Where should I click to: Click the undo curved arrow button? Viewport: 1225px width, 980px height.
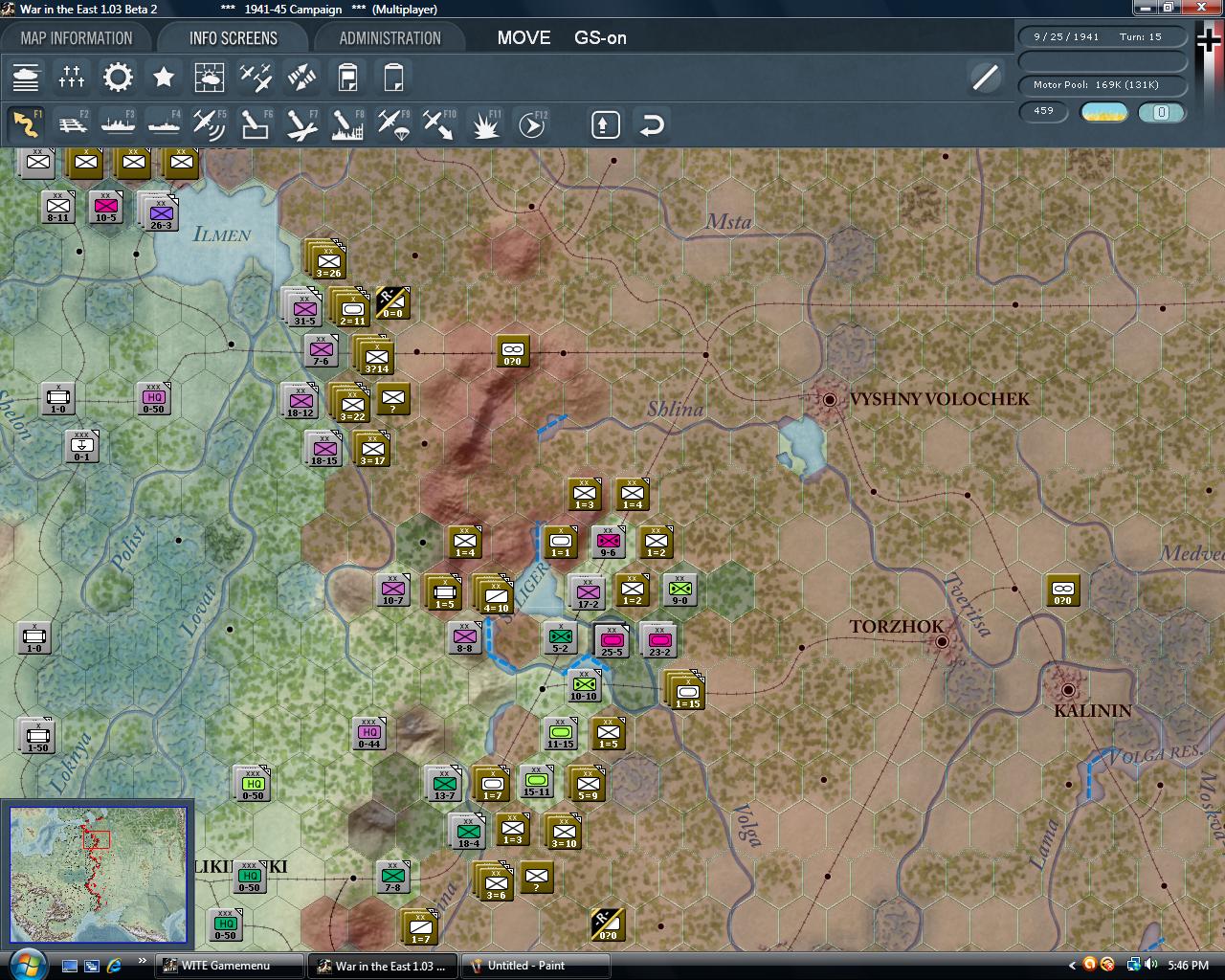pos(652,124)
